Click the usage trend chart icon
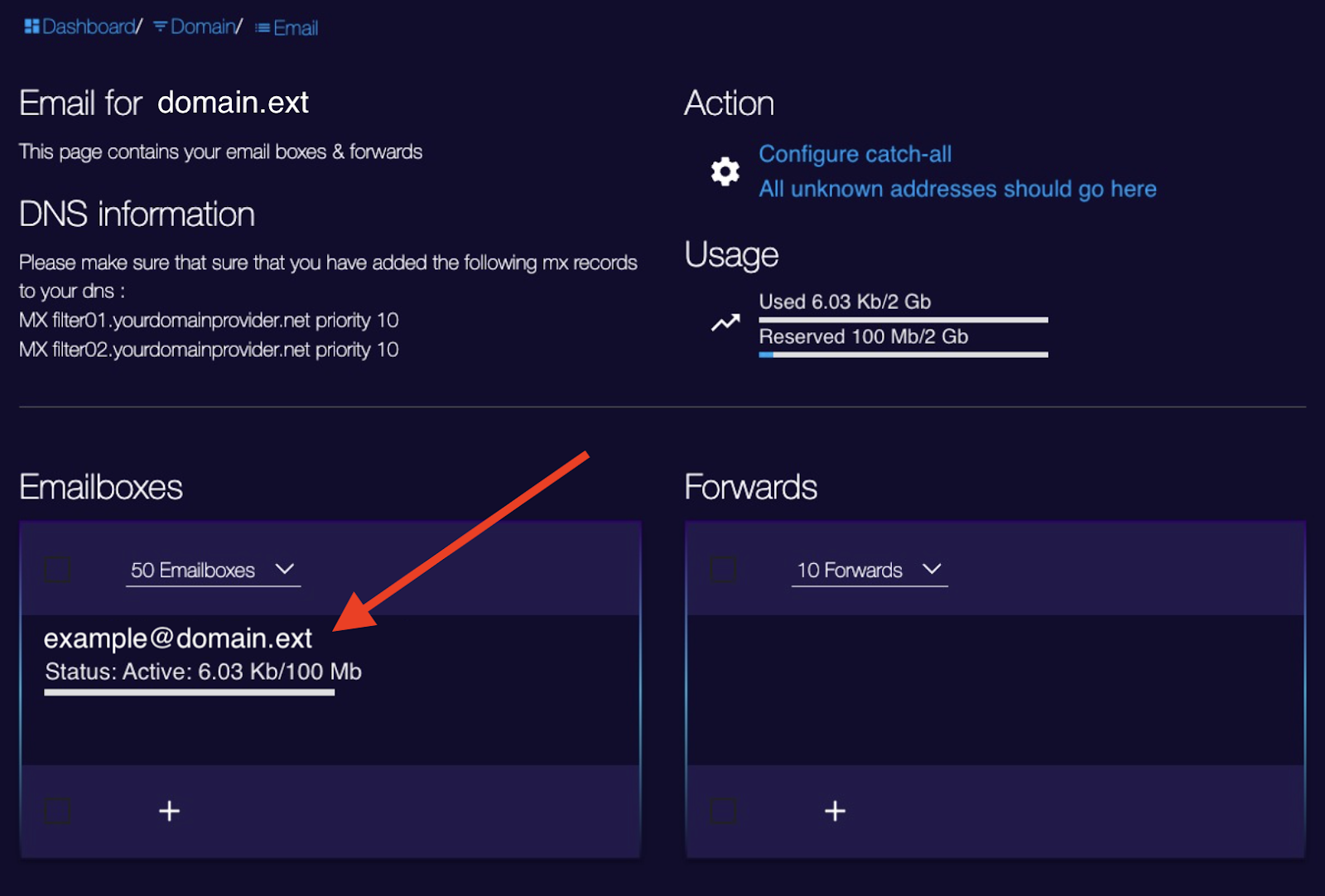The image size is (1325, 896). [x=725, y=323]
